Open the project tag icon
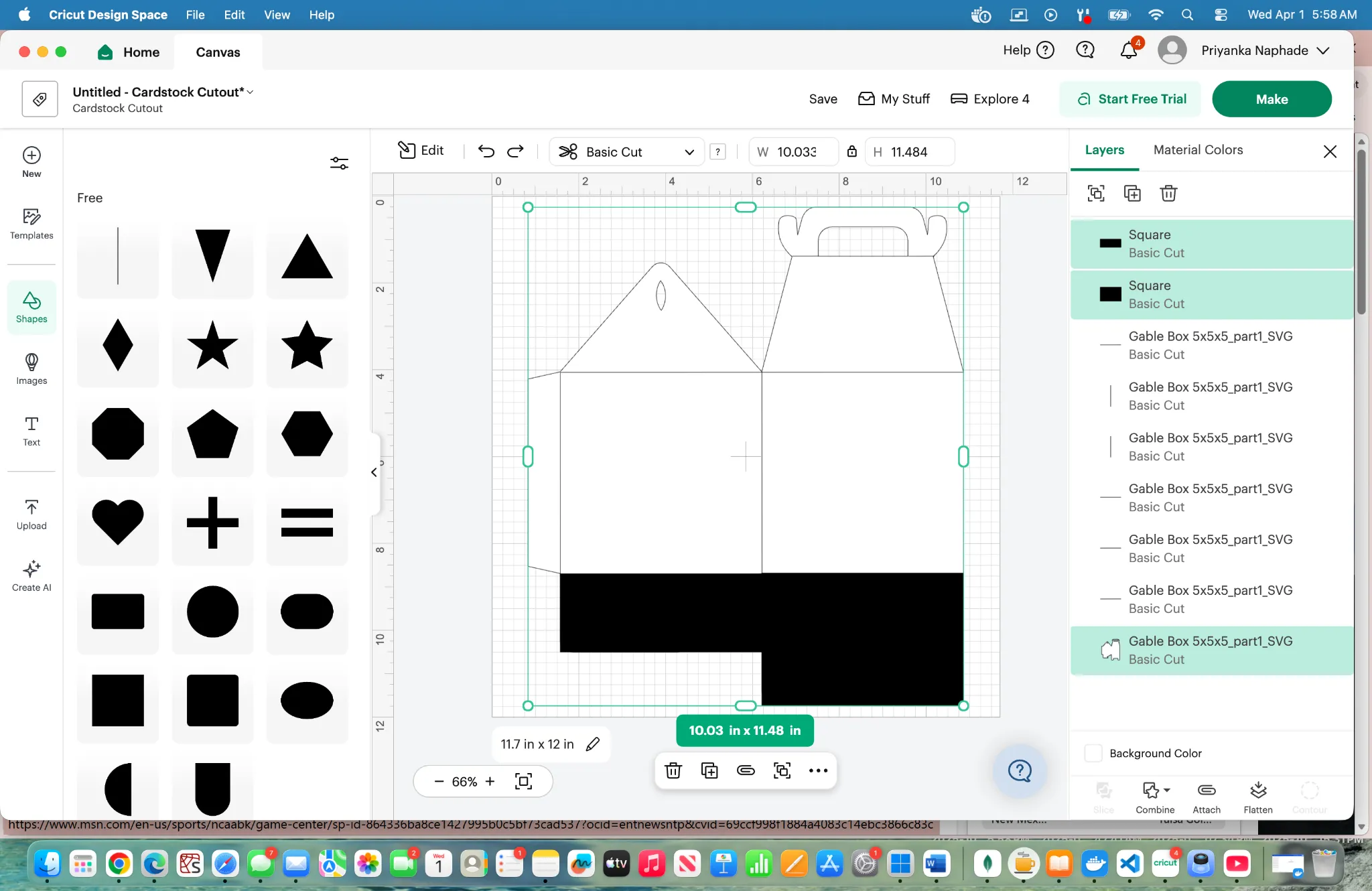 [x=40, y=99]
